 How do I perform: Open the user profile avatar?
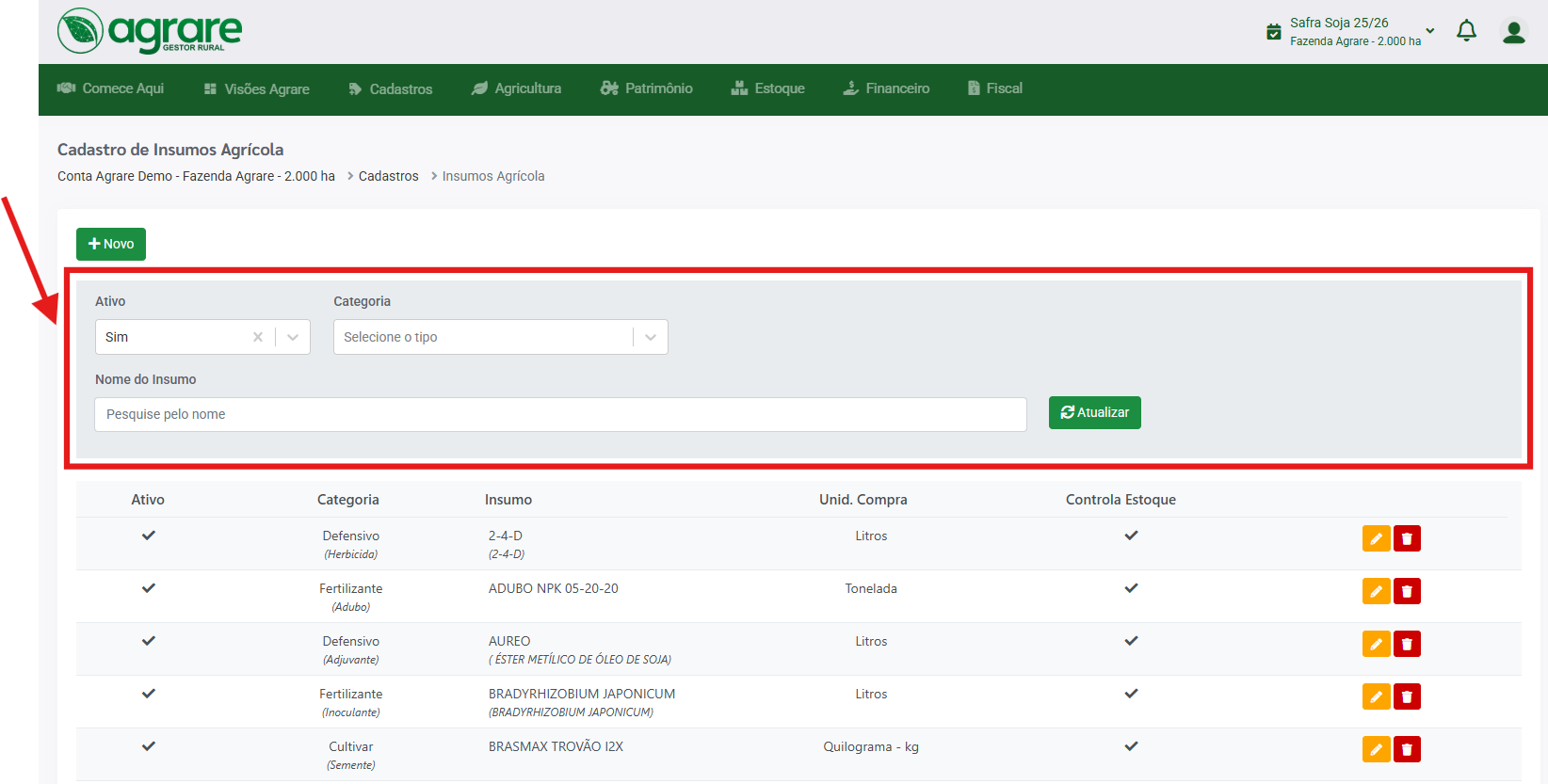(x=1514, y=32)
